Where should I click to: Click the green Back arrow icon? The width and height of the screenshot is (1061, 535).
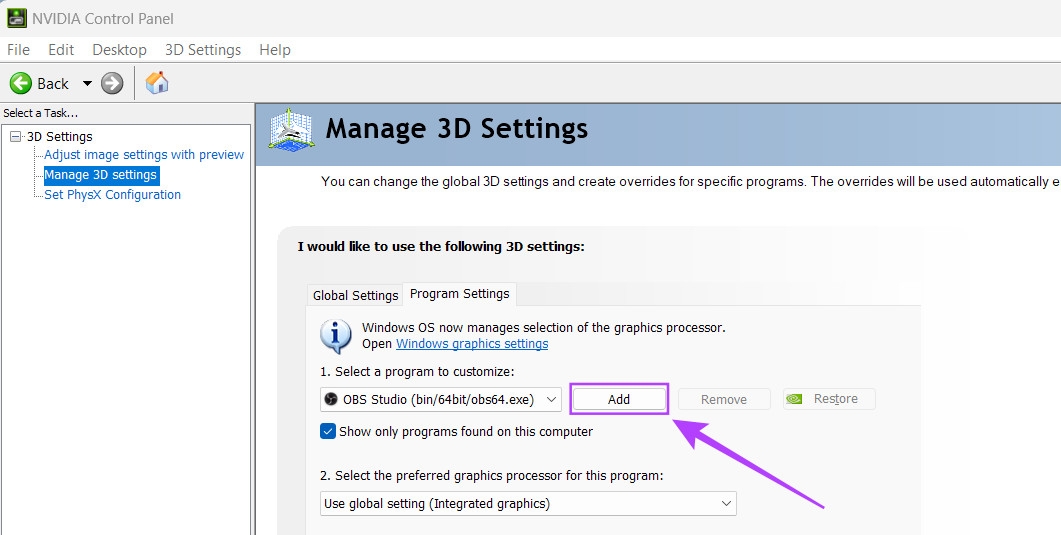(20, 83)
